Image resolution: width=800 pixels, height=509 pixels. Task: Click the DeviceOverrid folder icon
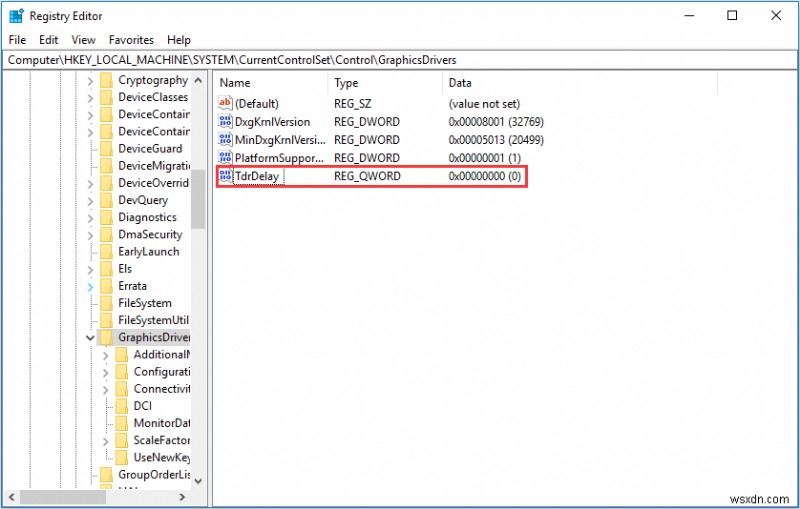(106, 183)
